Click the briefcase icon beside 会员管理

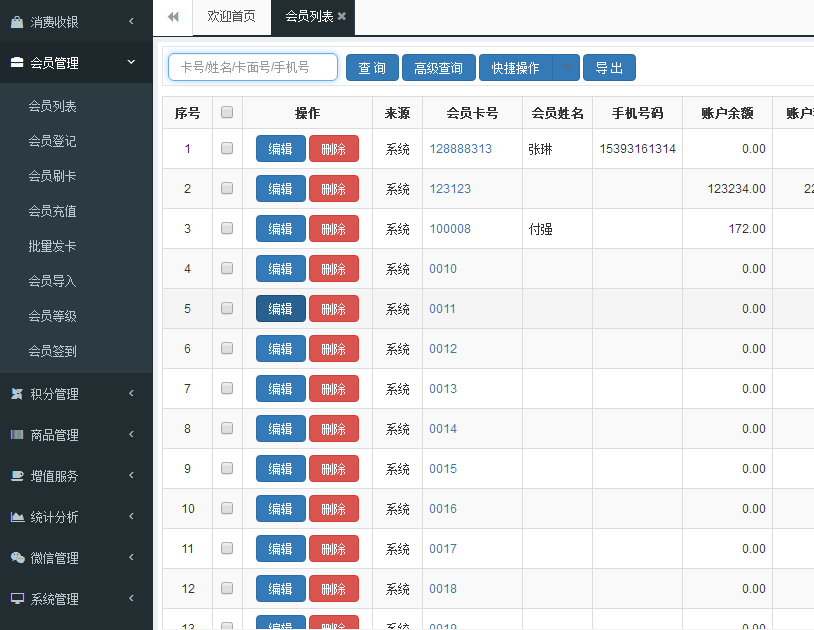point(17,63)
